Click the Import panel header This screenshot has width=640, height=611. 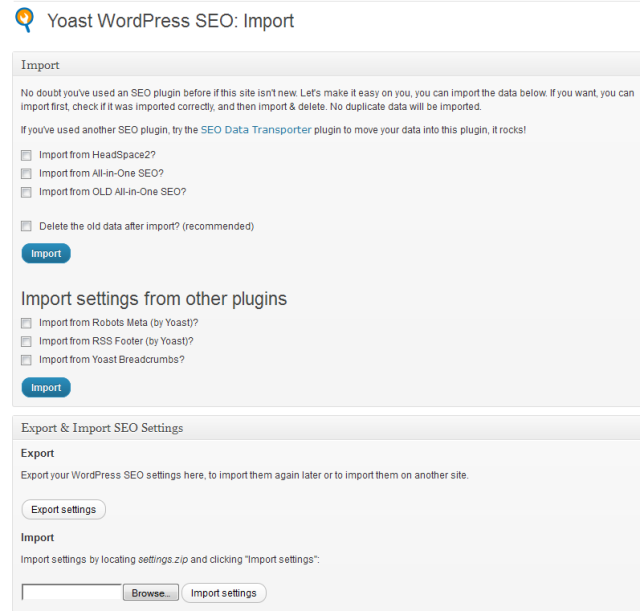40,65
